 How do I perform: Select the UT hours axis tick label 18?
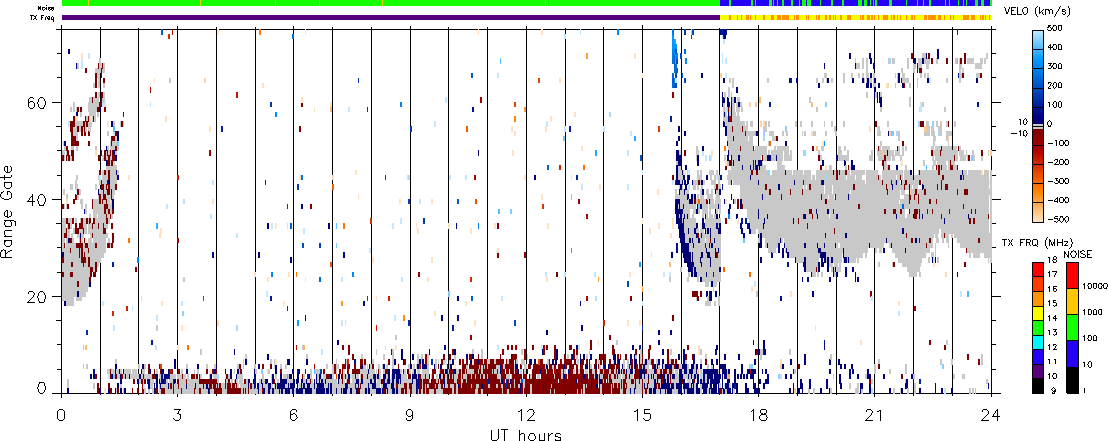pos(758,416)
